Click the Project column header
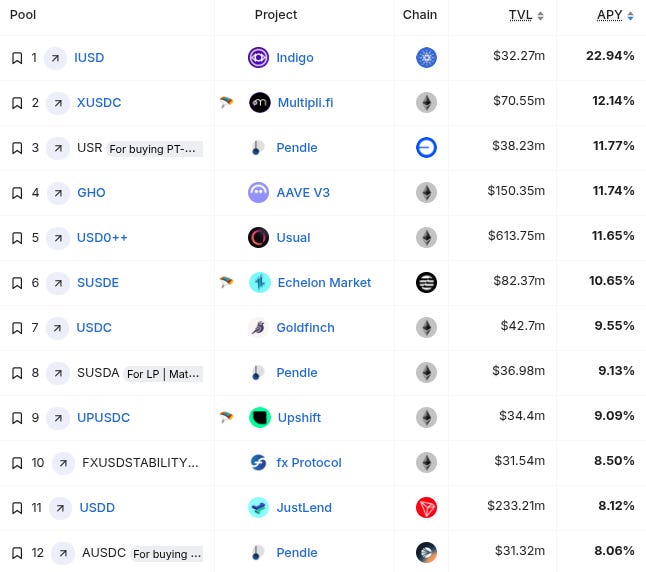 click(x=276, y=15)
